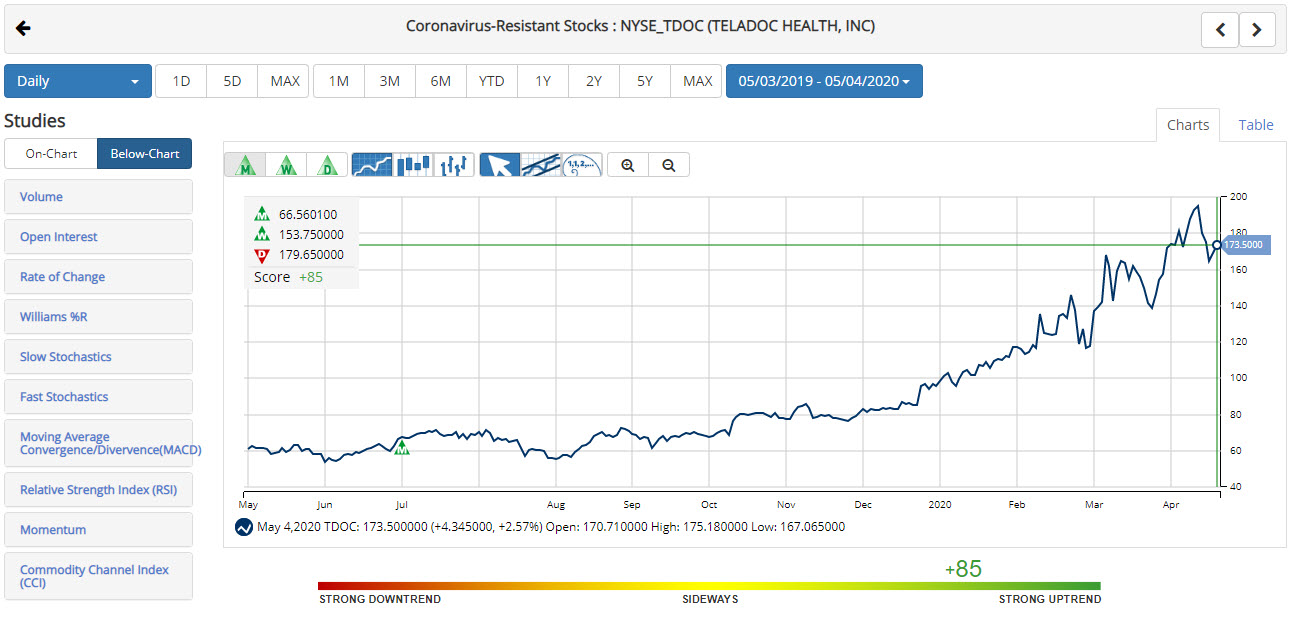Set chart range to 3M
The height and width of the screenshot is (625, 1297).
390,81
